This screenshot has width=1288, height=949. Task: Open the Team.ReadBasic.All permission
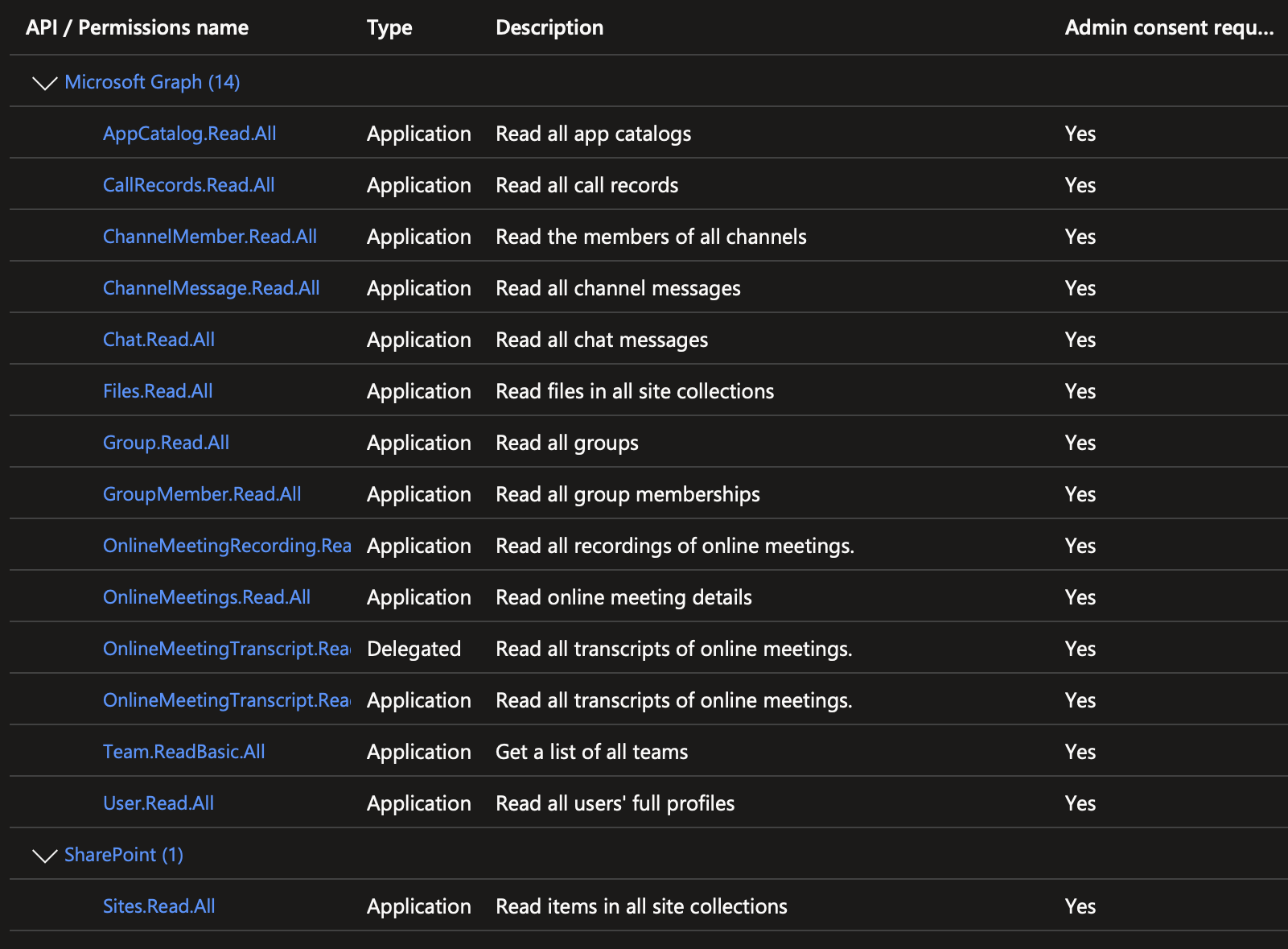tap(184, 752)
